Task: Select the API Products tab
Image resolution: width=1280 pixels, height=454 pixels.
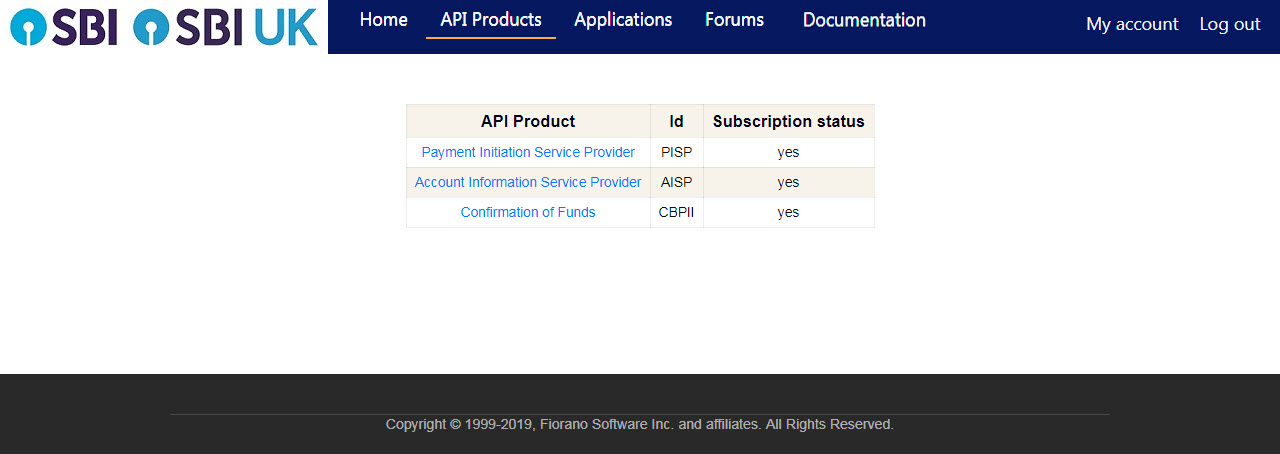Action: (x=491, y=20)
